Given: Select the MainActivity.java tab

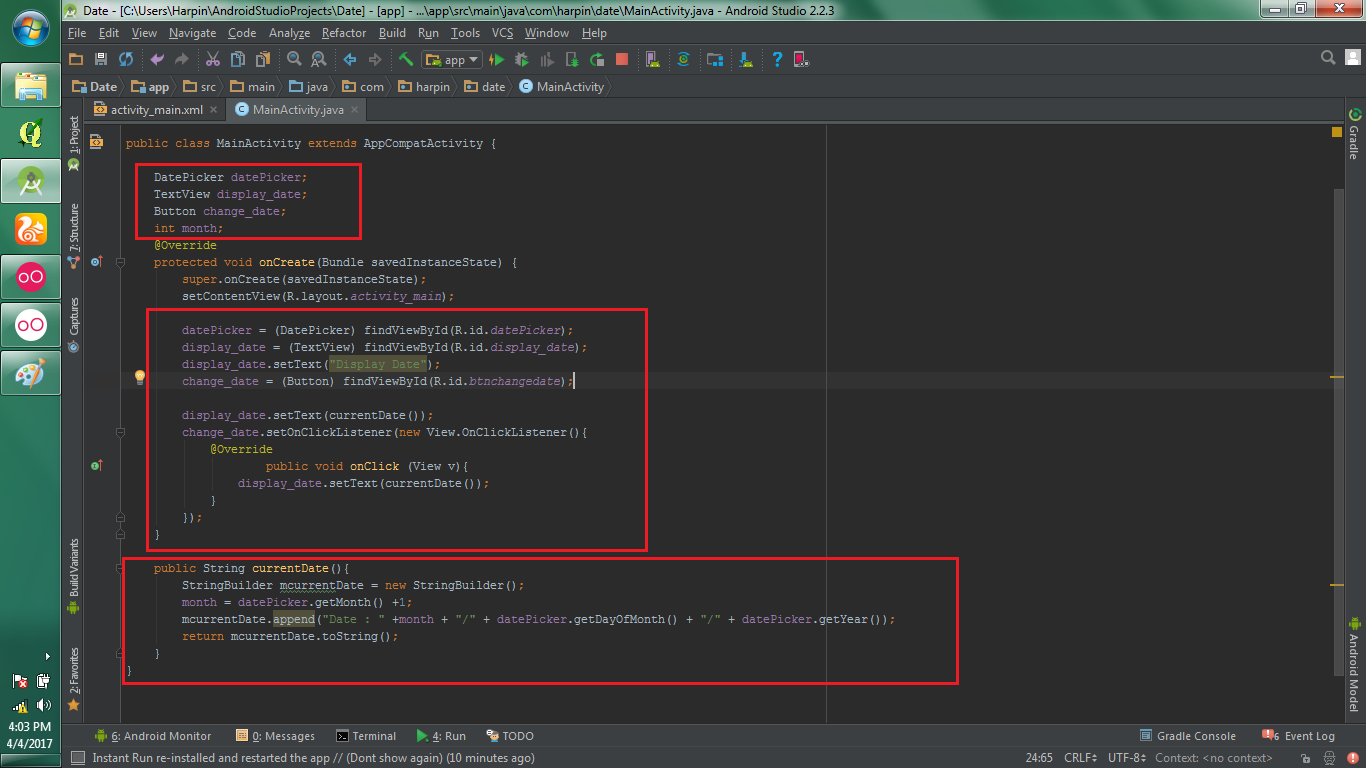Looking at the screenshot, I should coord(297,110).
